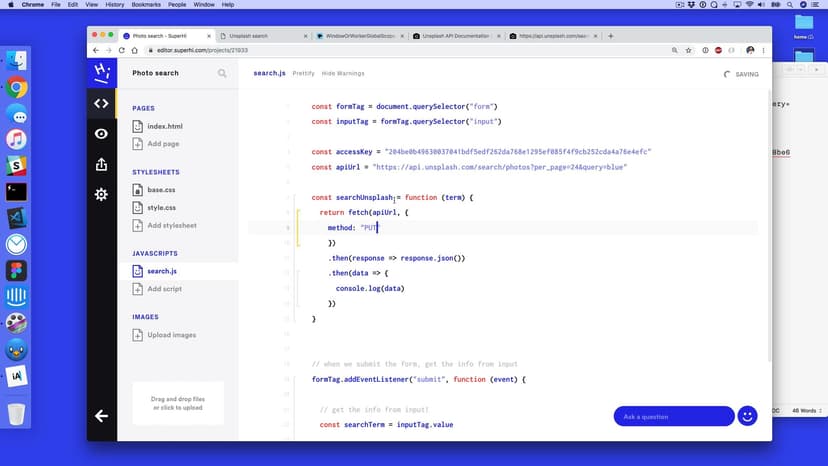
Task: Click the SuperHi logo icon
Action: coord(101,73)
